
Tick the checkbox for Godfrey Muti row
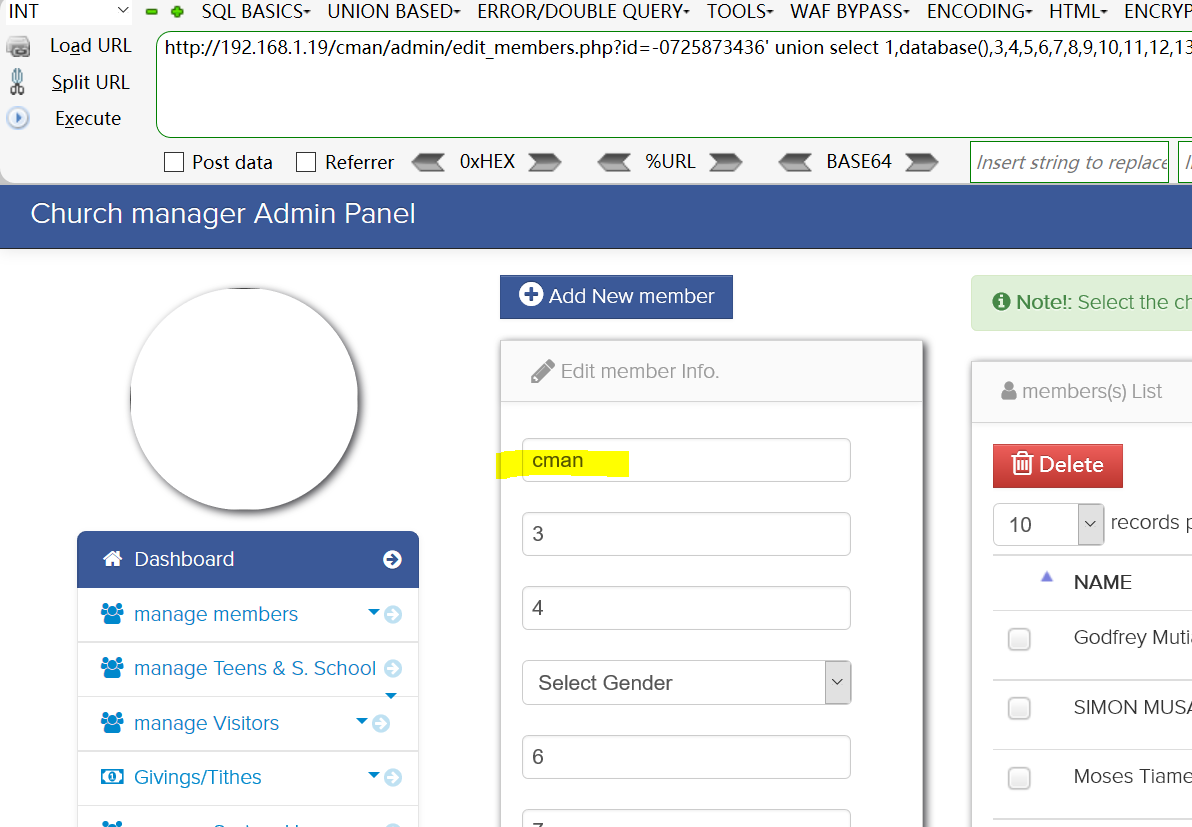(x=1019, y=638)
